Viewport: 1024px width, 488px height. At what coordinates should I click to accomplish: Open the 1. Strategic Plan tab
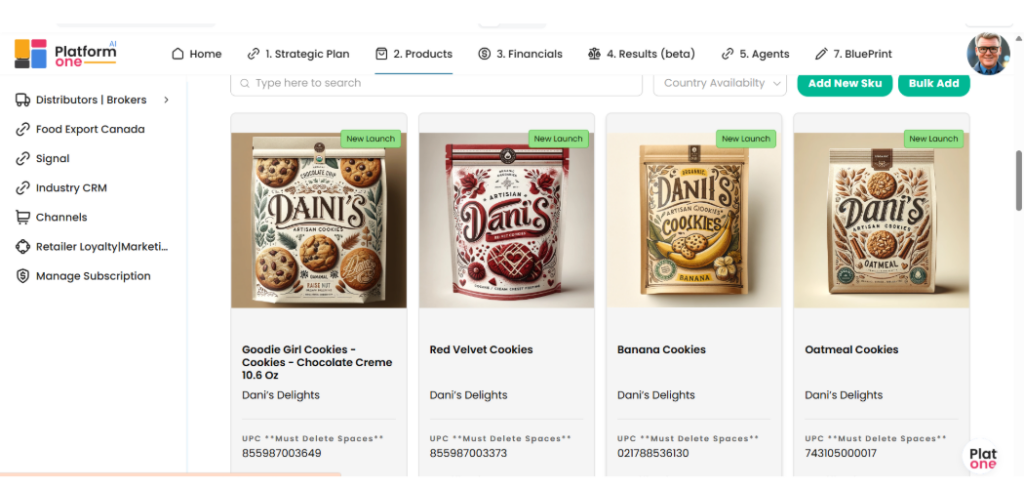pyautogui.click(x=299, y=54)
